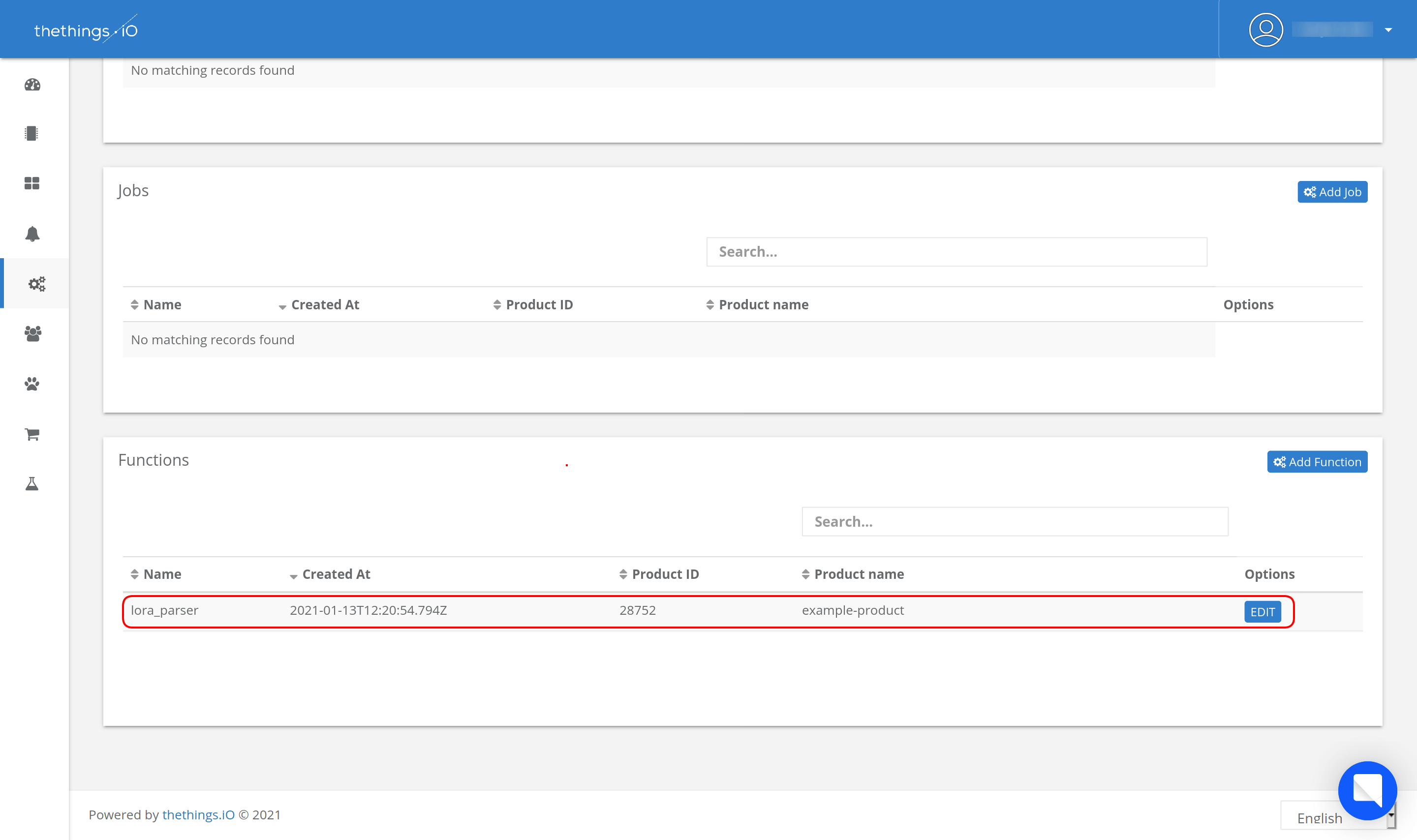
Task: Sort Functions table by Product ID
Action: click(665, 575)
